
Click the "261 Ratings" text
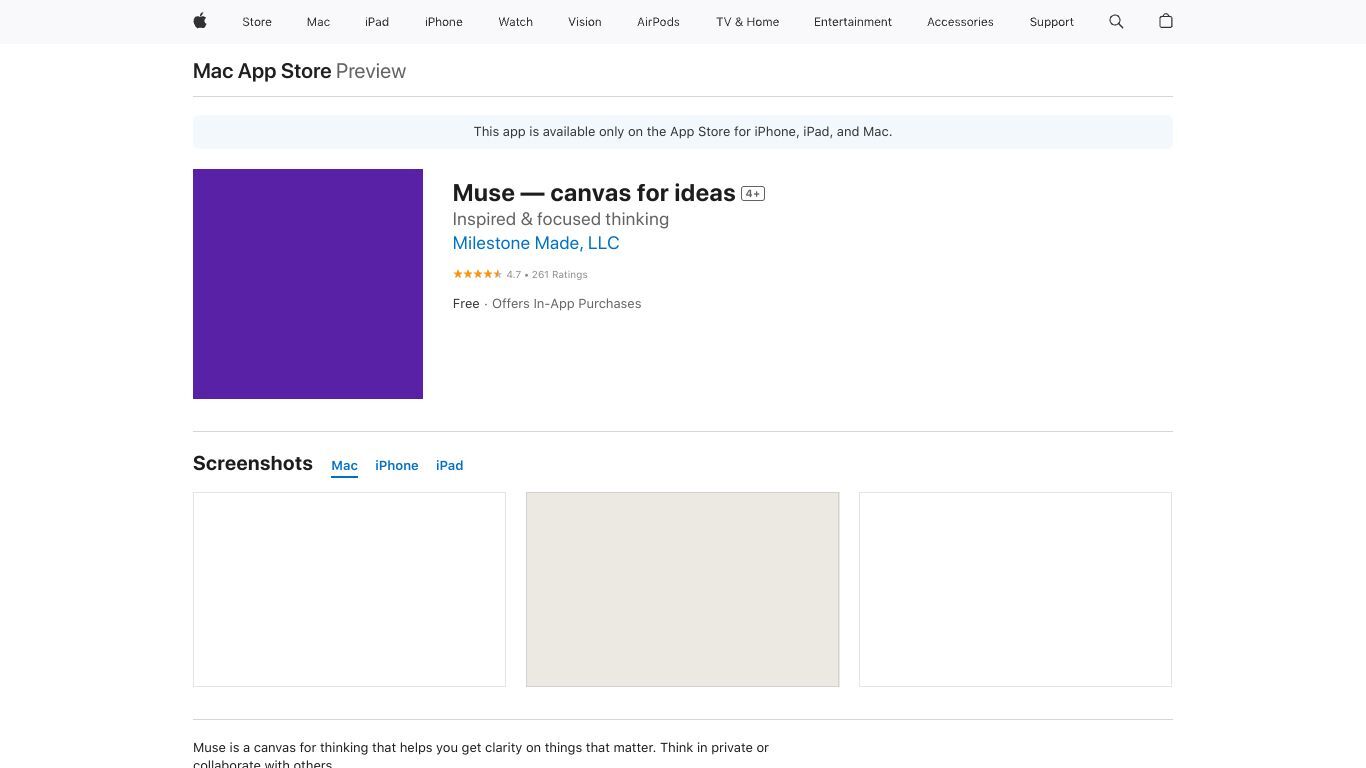tap(560, 274)
